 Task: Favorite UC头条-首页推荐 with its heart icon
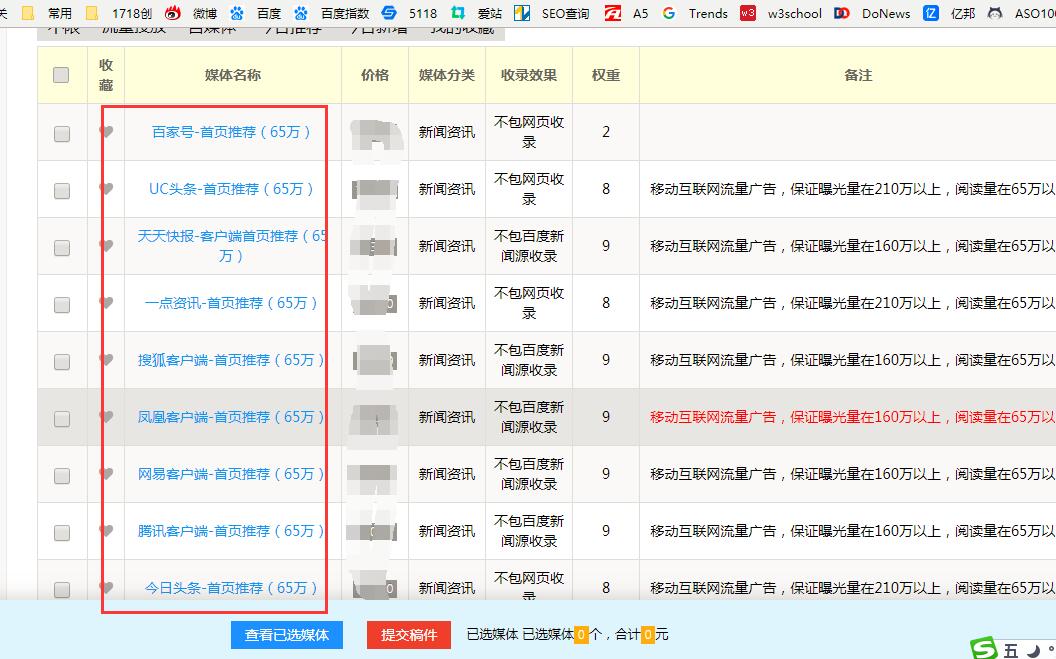pos(106,188)
